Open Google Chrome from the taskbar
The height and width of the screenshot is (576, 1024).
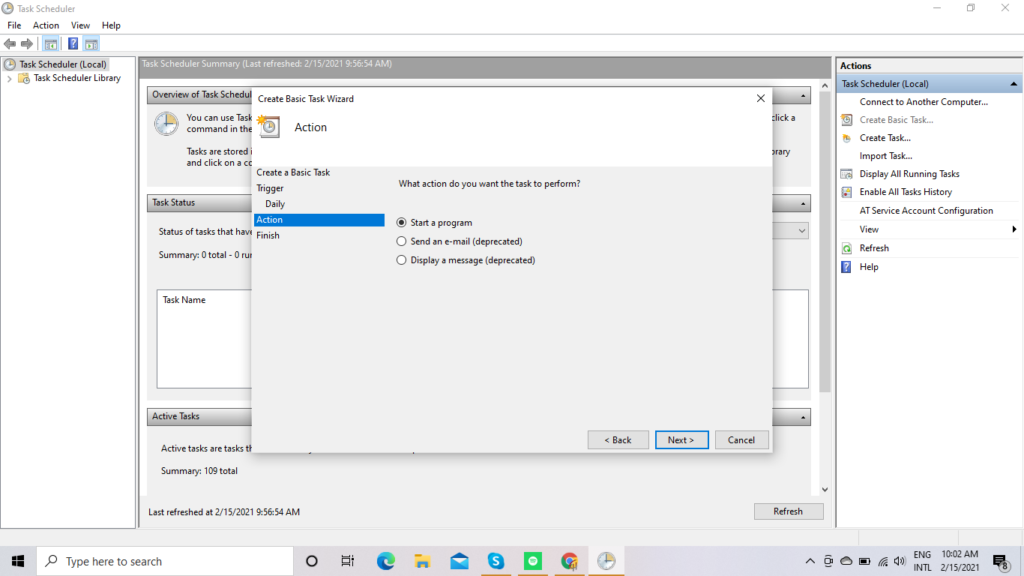[569, 561]
